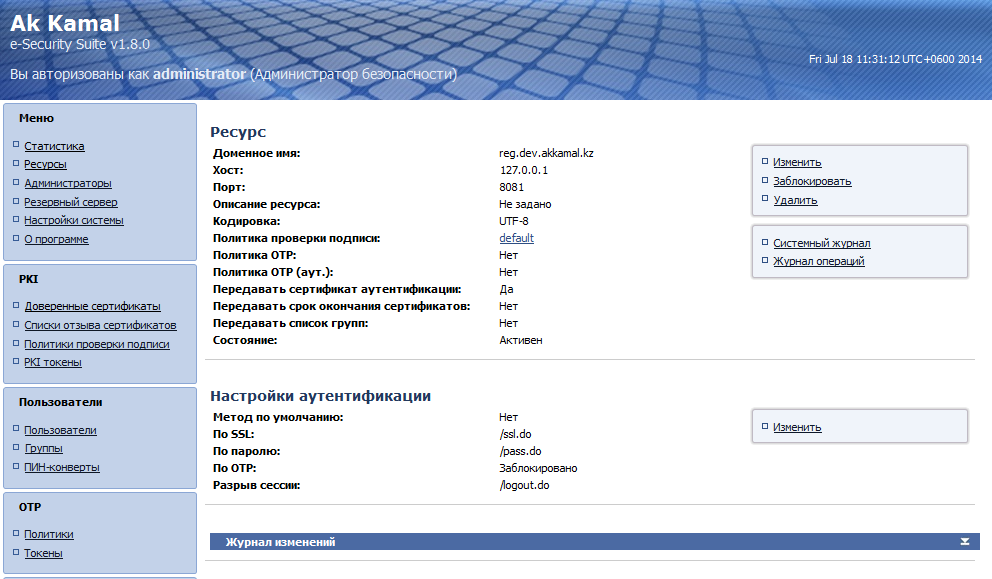Open Резервный сервер settings

[x=71, y=202]
